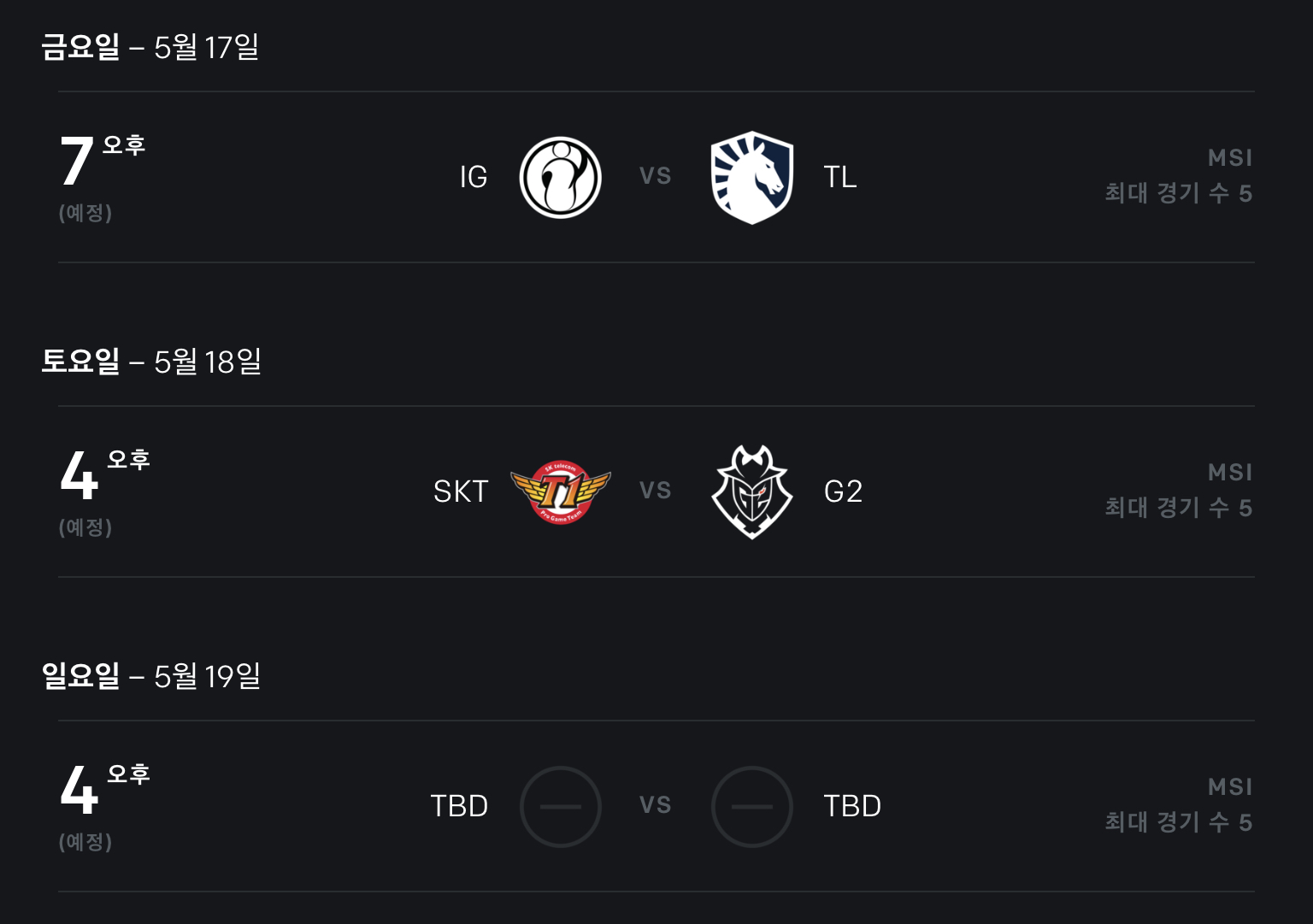Screen dimensions: 1313x924
Task: Select the G2 team name
Action: (x=843, y=491)
